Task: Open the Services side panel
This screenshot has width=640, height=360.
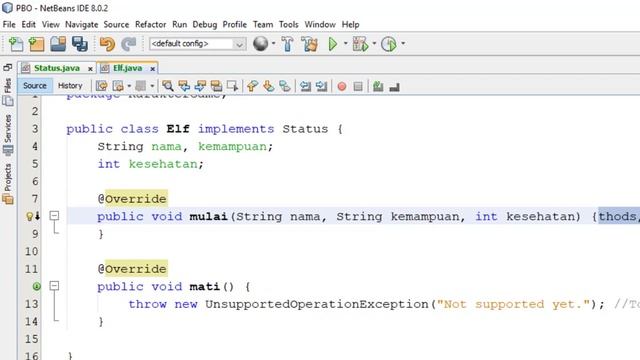Action: 8,135
